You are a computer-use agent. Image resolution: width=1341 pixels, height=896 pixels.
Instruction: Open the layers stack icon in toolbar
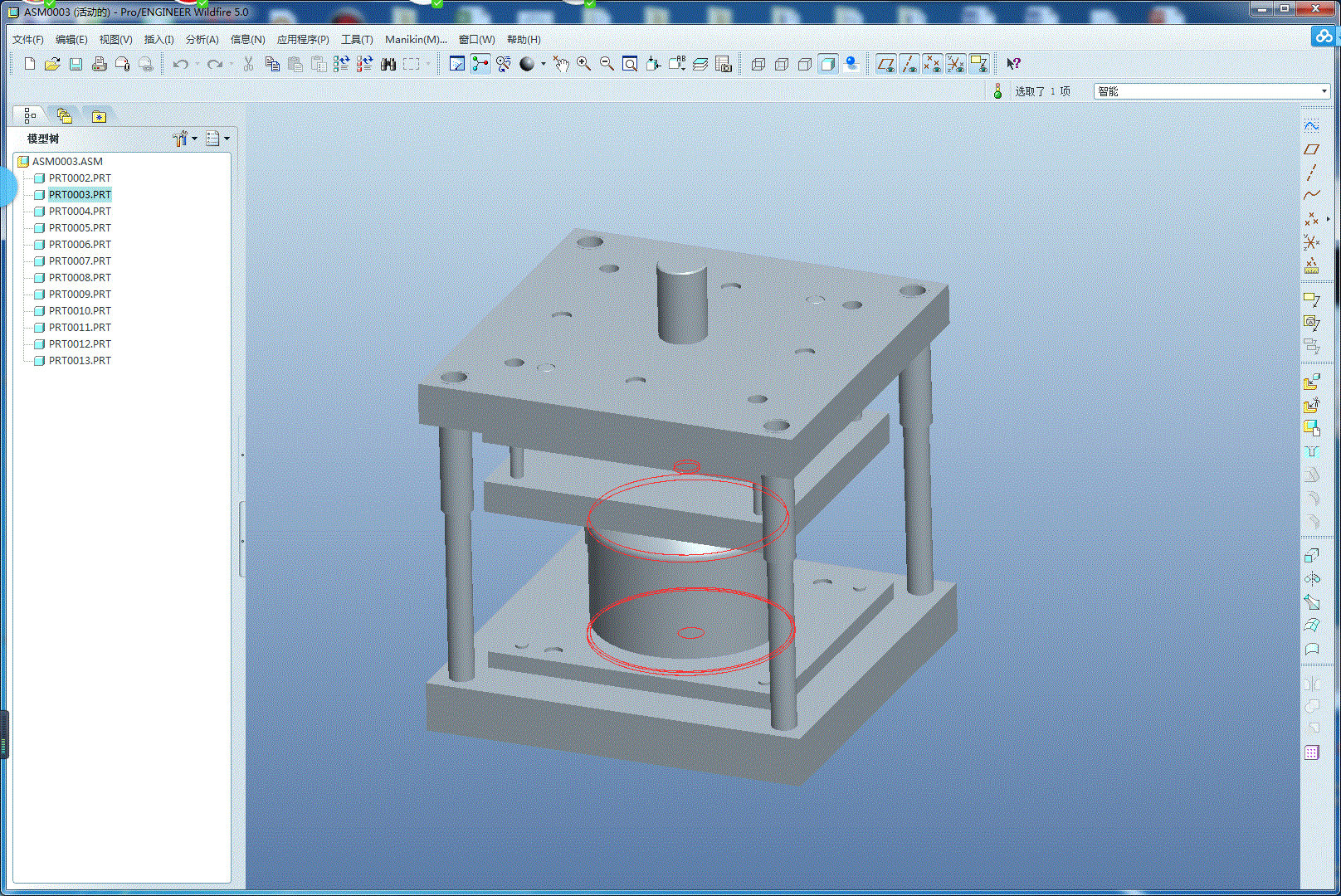700,64
